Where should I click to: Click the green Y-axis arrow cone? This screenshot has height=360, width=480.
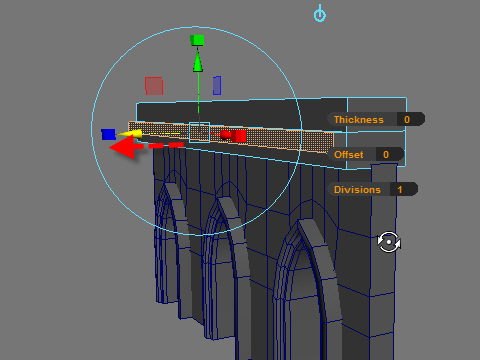(198, 60)
